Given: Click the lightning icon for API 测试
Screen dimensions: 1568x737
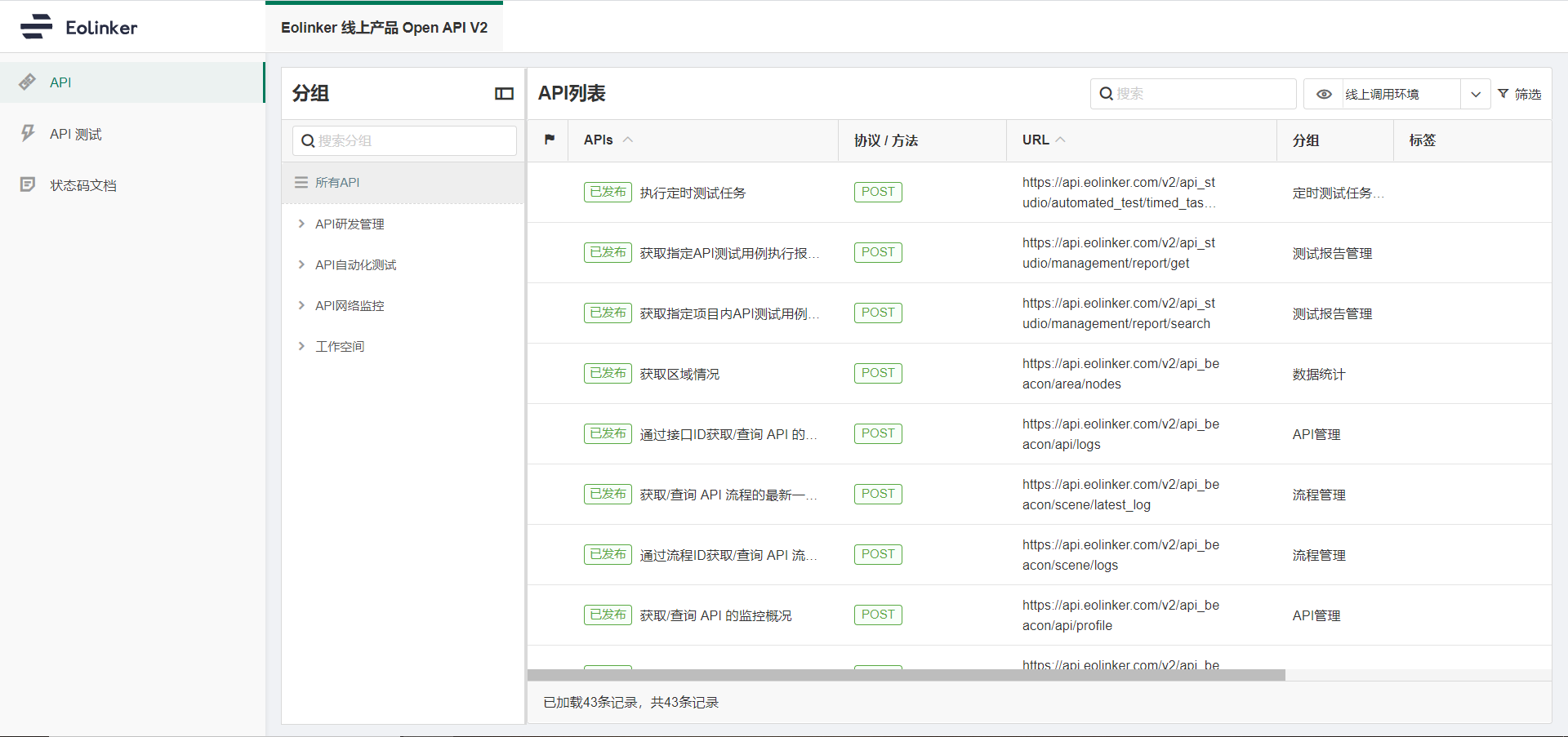Looking at the screenshot, I should (28, 133).
